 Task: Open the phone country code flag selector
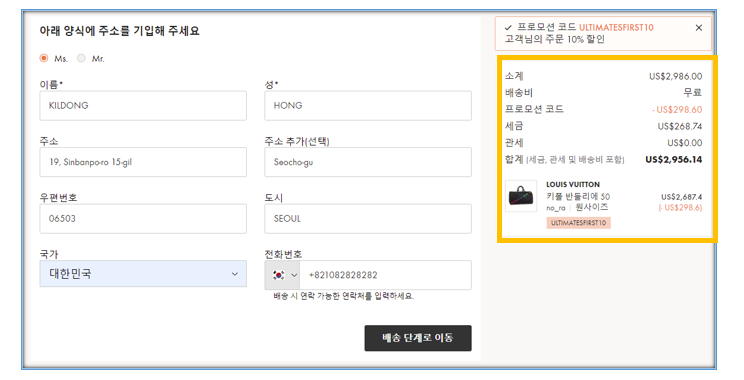click(282, 275)
